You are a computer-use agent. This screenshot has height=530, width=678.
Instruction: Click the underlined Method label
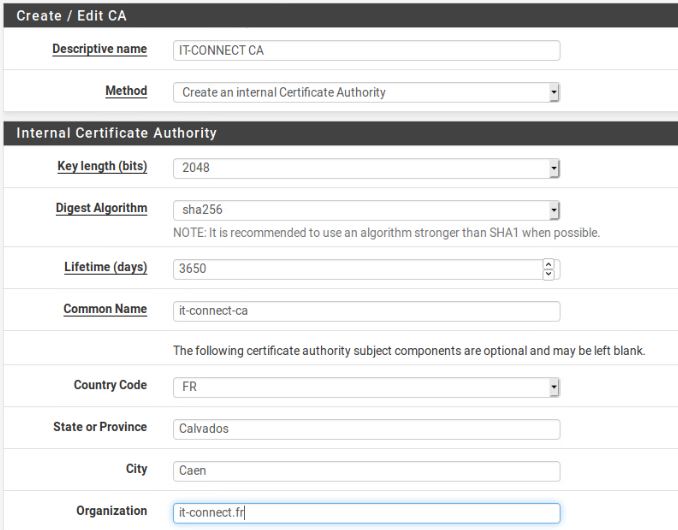126,91
